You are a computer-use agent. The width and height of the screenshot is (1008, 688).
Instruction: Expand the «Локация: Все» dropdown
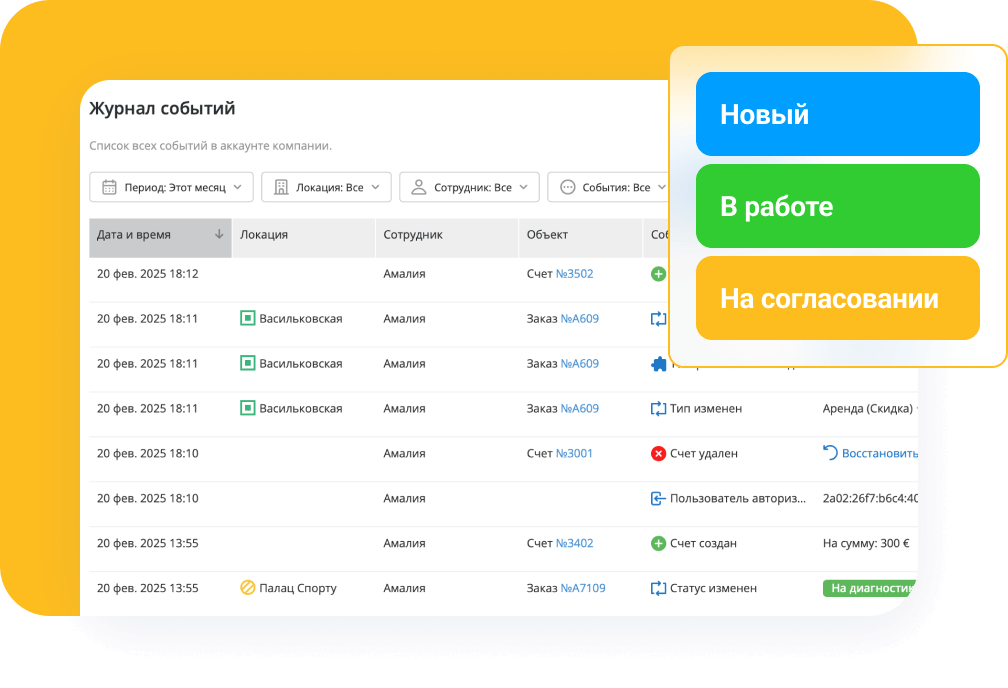click(325, 186)
